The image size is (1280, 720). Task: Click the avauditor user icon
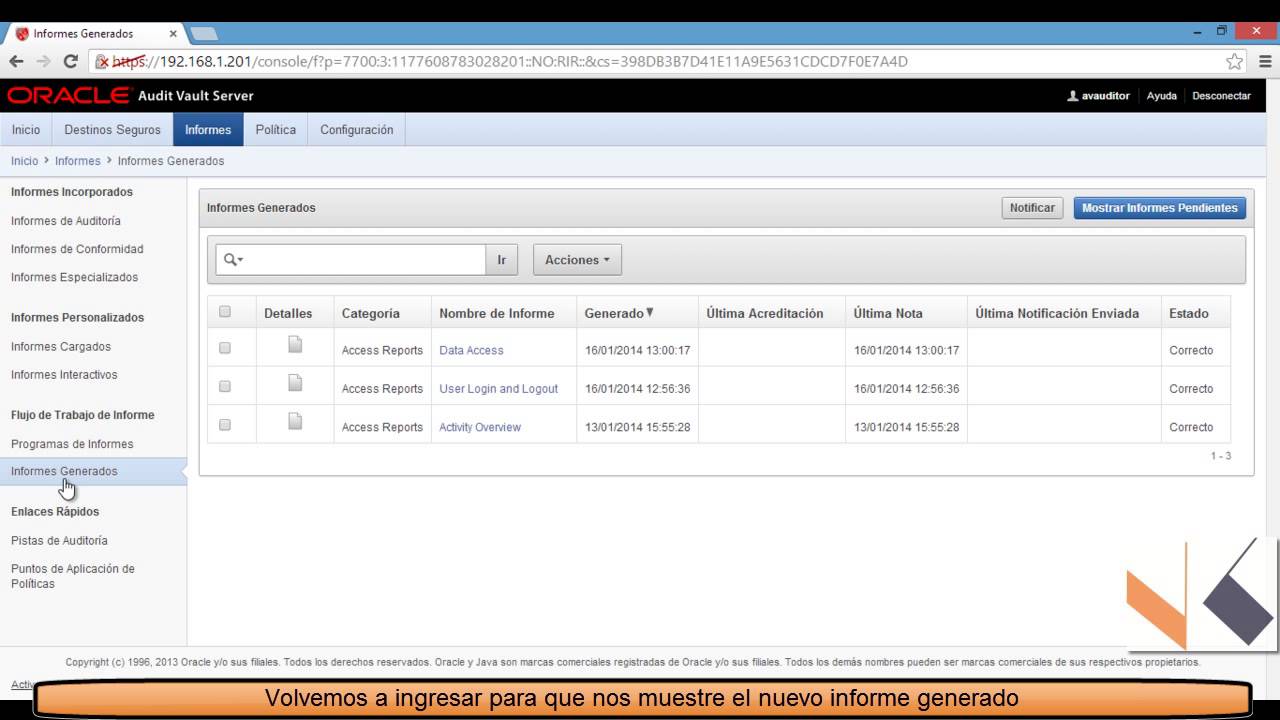tap(1073, 96)
